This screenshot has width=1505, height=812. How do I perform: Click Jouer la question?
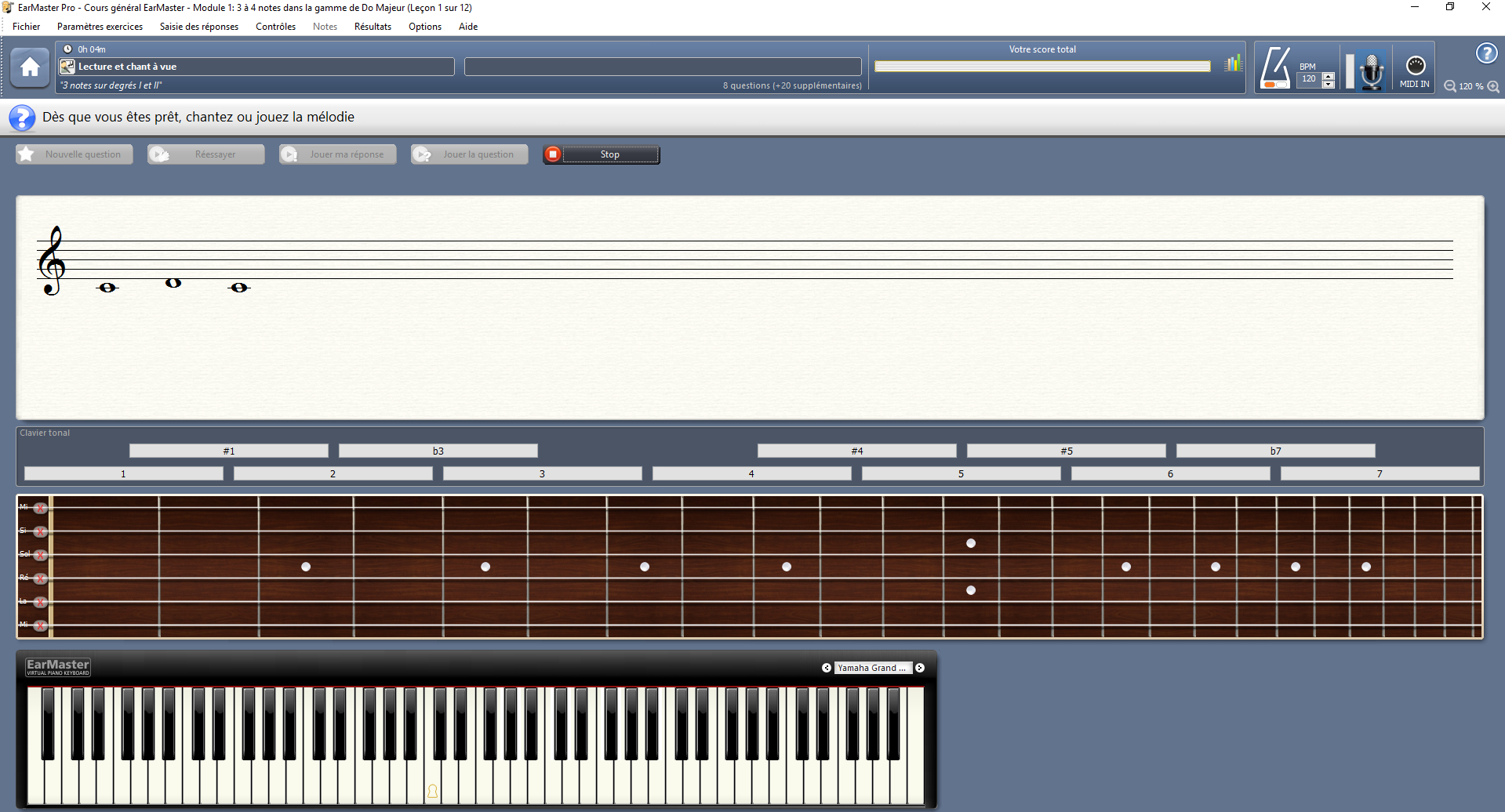[470, 154]
